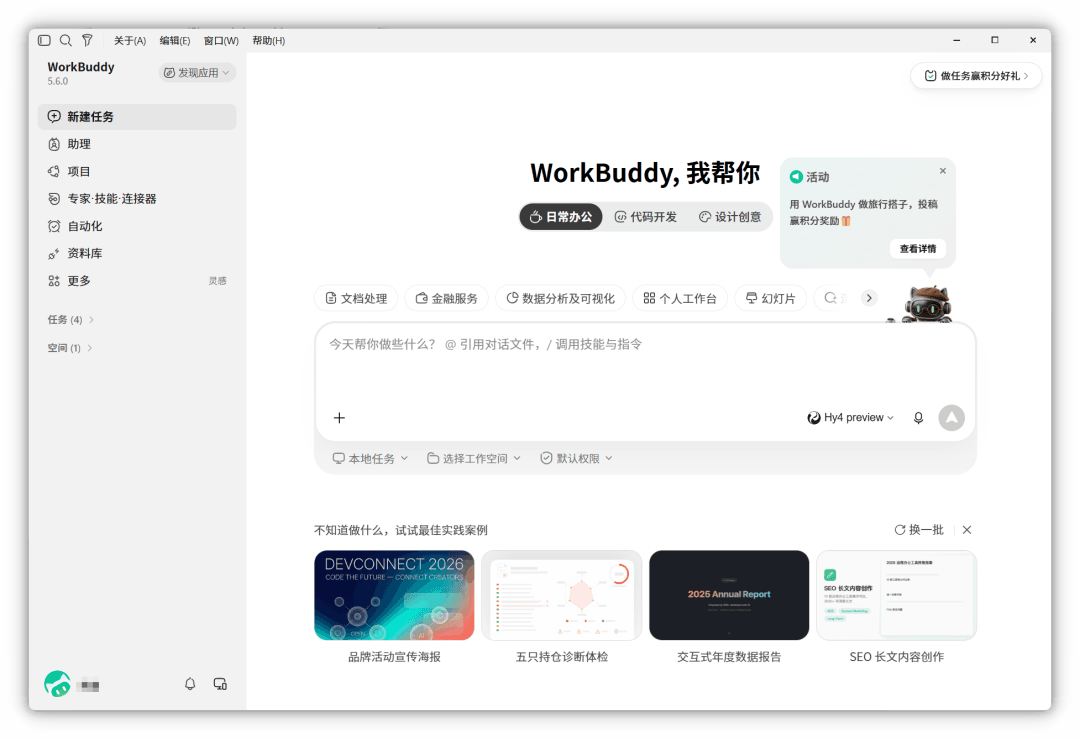Open 专家·技能·连接器 page

tap(137, 198)
